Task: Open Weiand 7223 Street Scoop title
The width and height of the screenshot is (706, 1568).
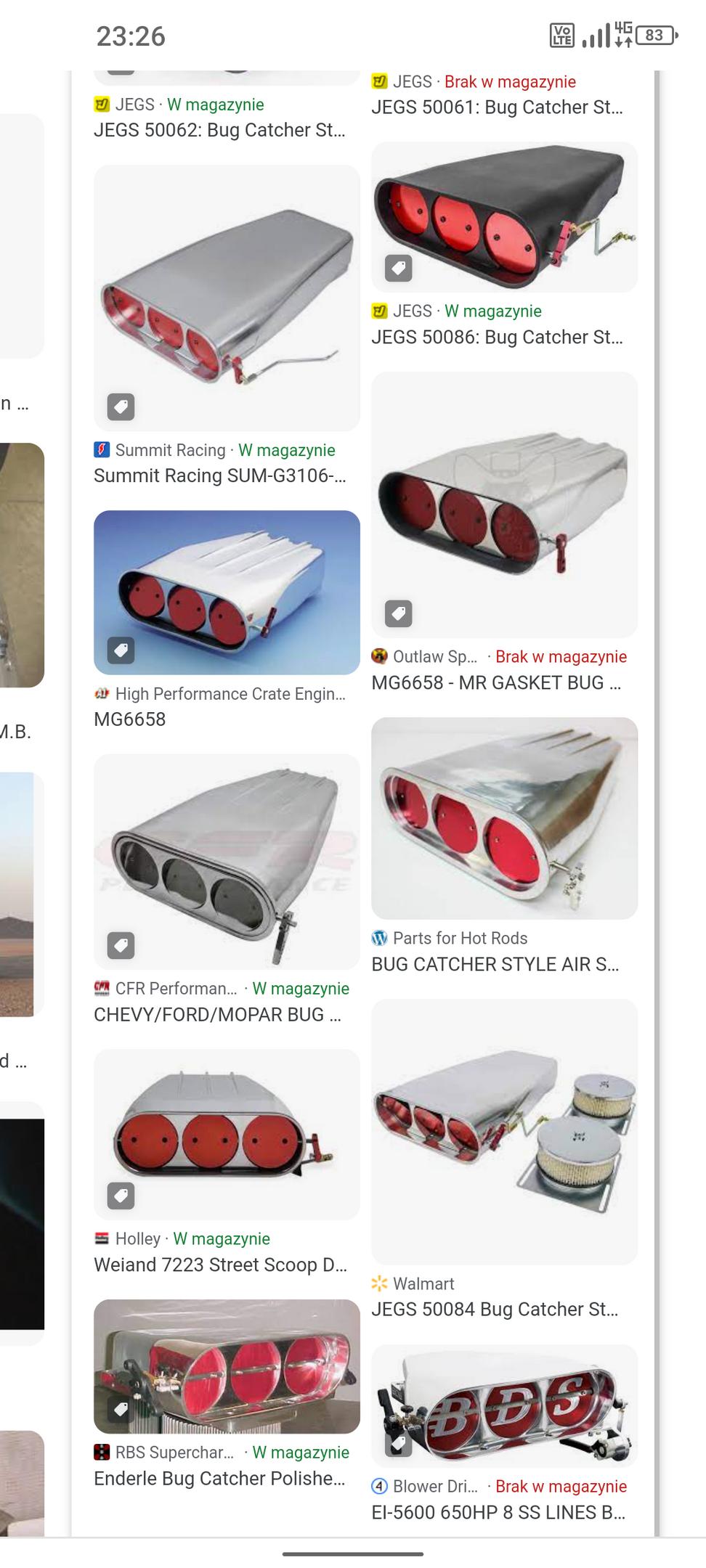Action: click(220, 1265)
